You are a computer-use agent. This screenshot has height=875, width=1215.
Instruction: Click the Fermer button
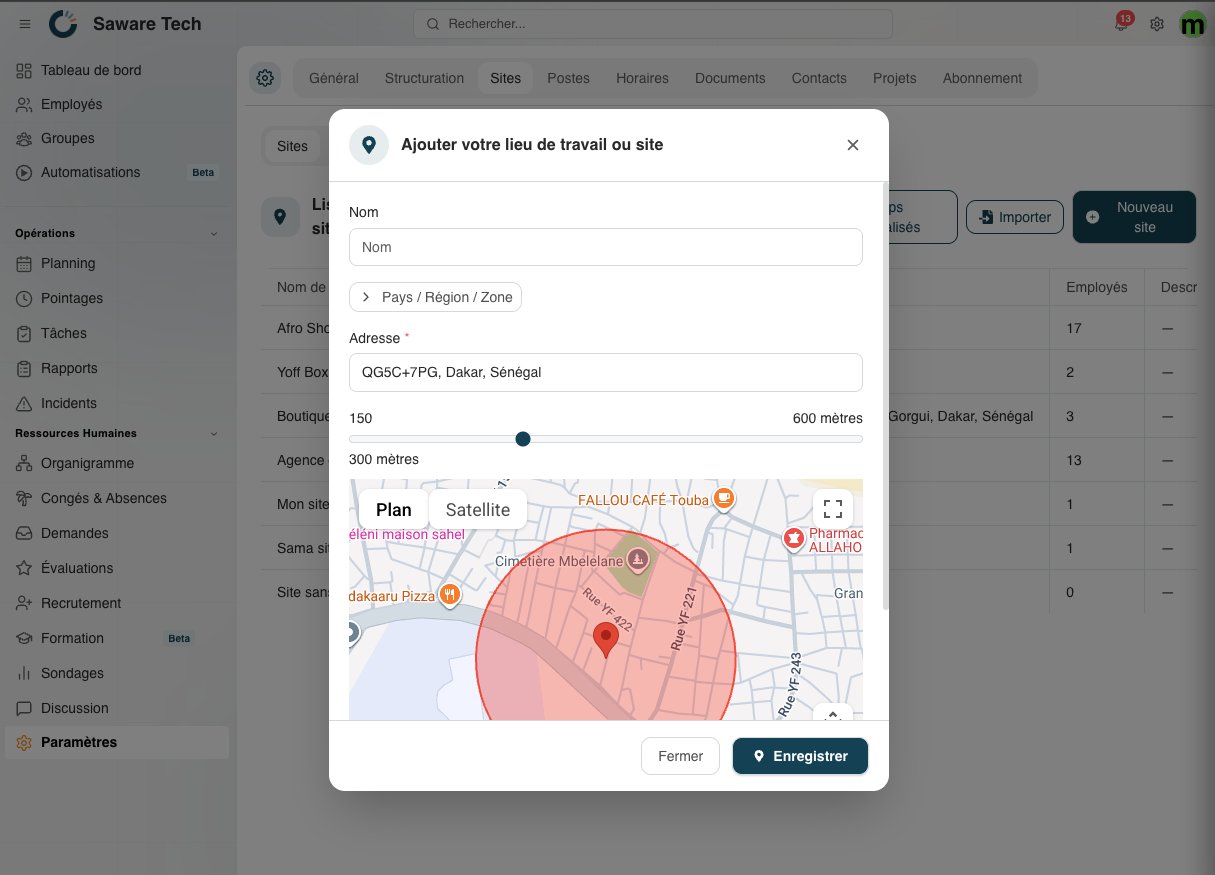(x=680, y=756)
